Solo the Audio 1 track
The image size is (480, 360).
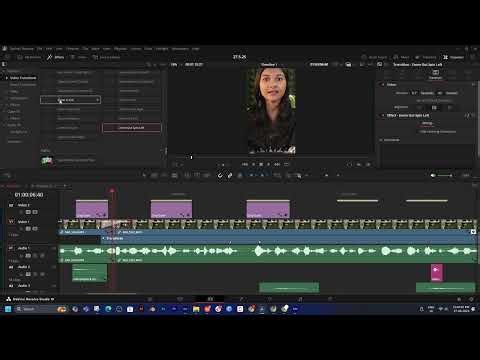[x=35, y=256]
